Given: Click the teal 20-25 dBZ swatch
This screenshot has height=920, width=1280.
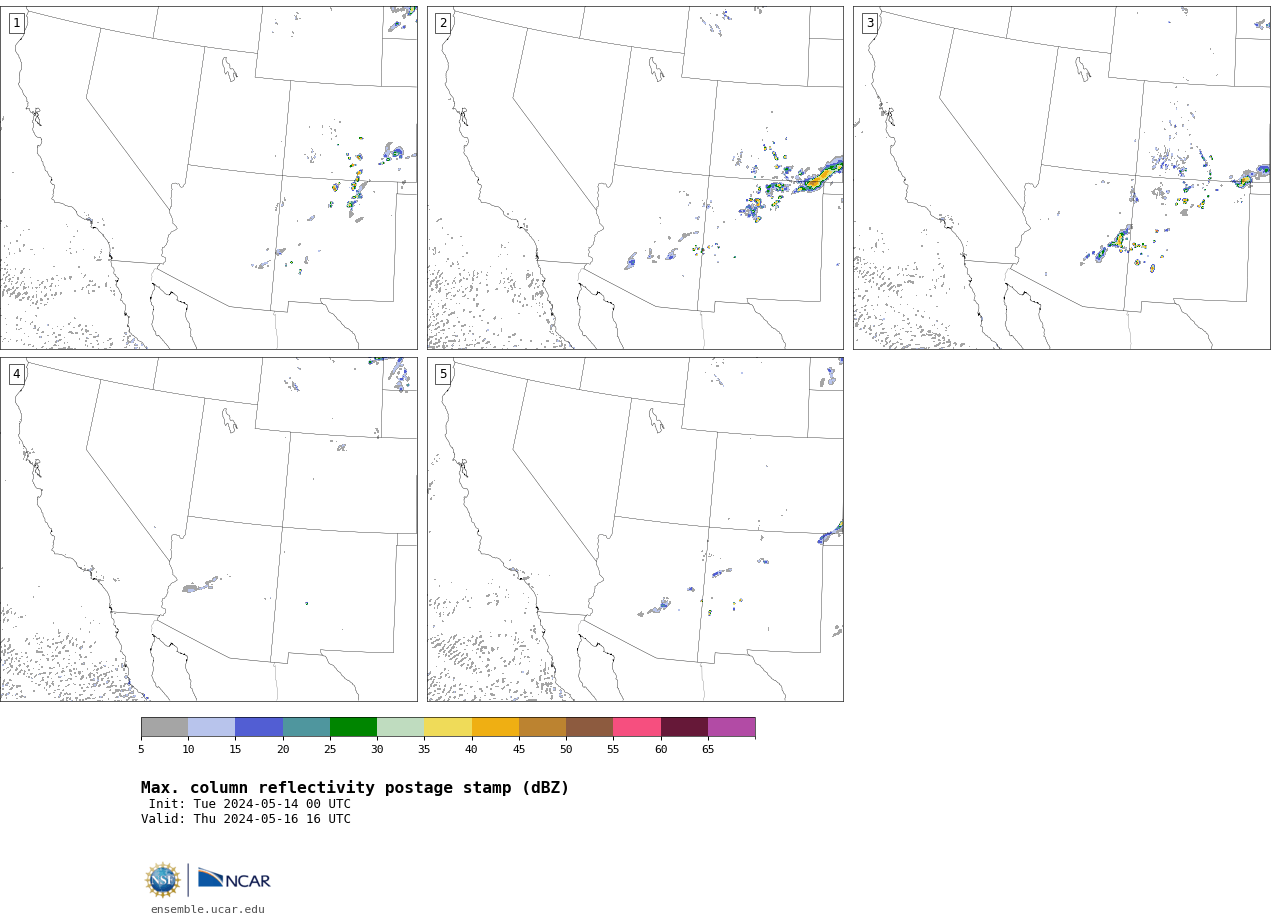Looking at the screenshot, I should (306, 727).
